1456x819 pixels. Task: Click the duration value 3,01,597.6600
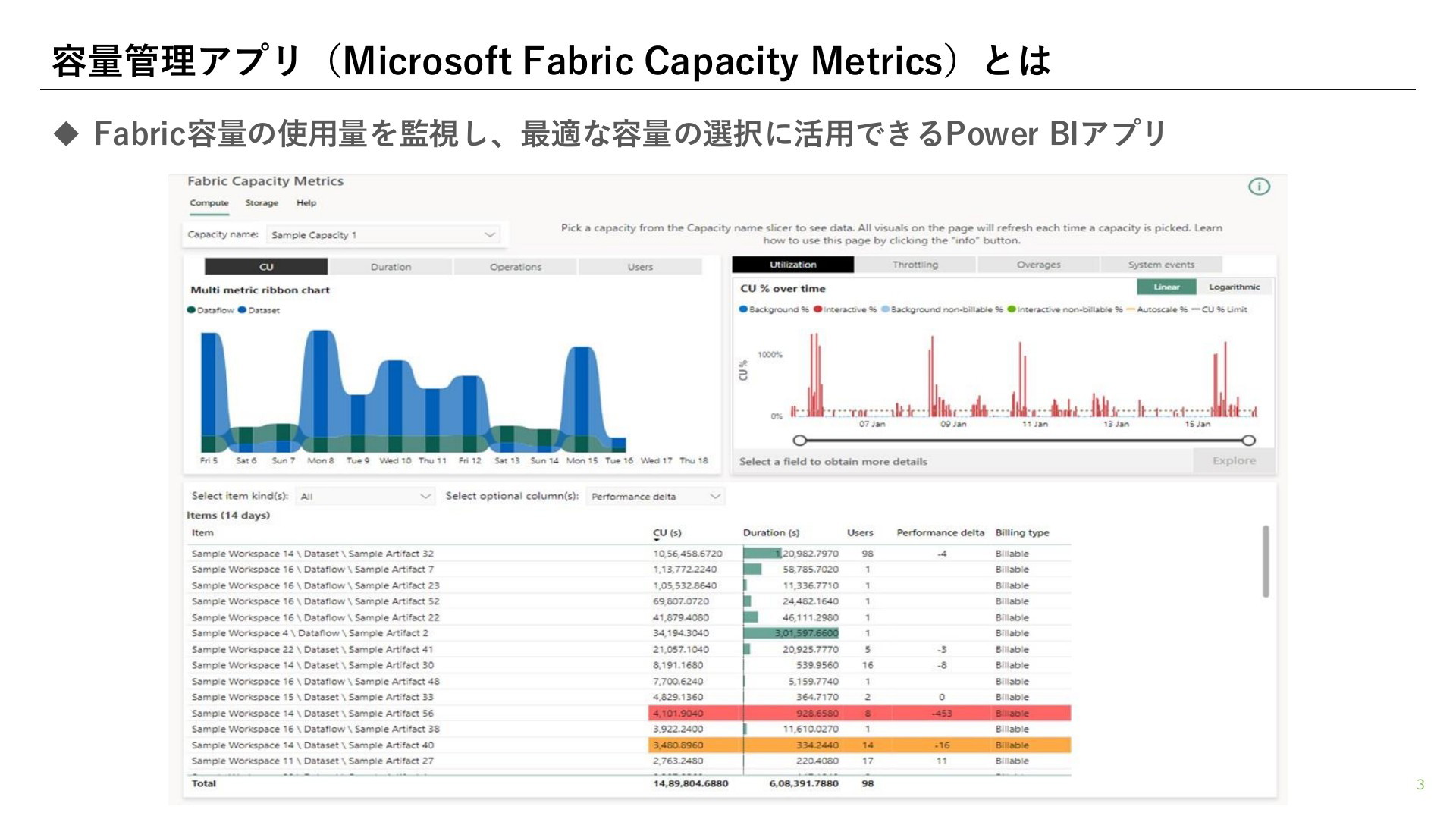(806, 633)
